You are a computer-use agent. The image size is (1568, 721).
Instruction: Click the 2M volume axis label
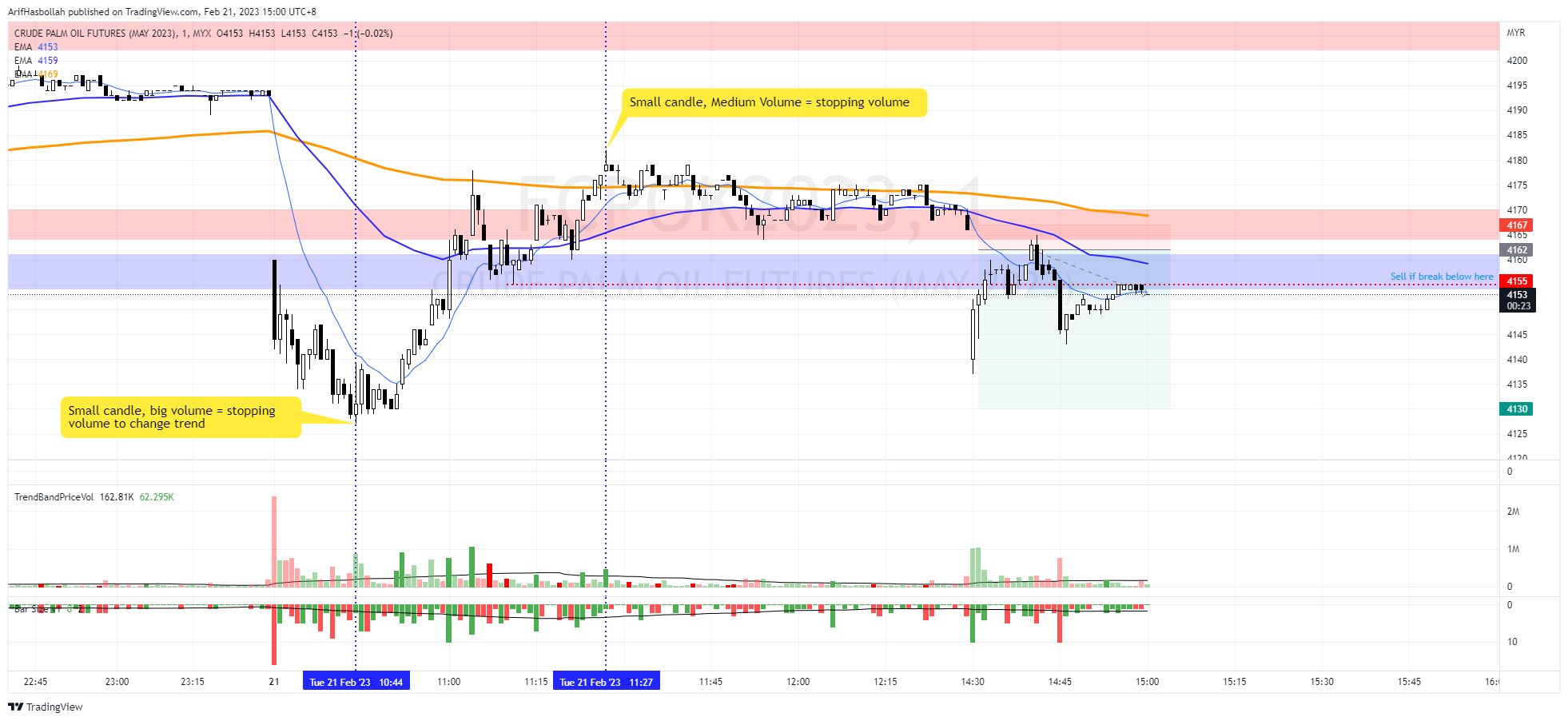(x=1513, y=512)
